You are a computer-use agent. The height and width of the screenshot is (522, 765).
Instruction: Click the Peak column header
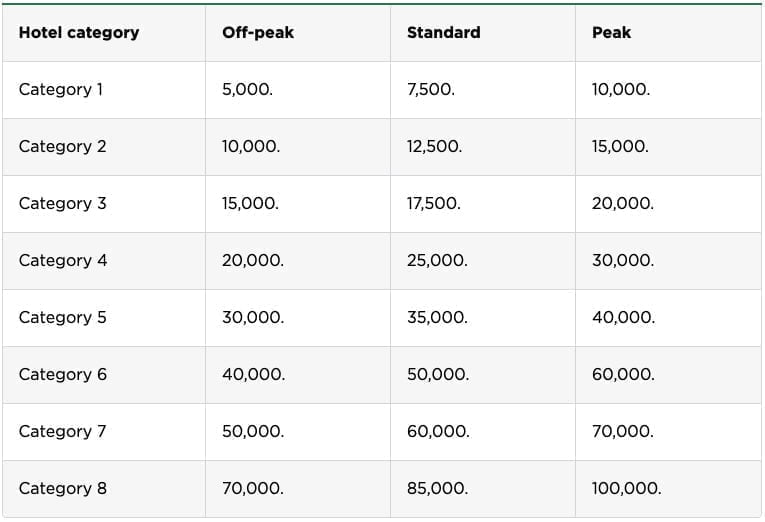(x=611, y=32)
